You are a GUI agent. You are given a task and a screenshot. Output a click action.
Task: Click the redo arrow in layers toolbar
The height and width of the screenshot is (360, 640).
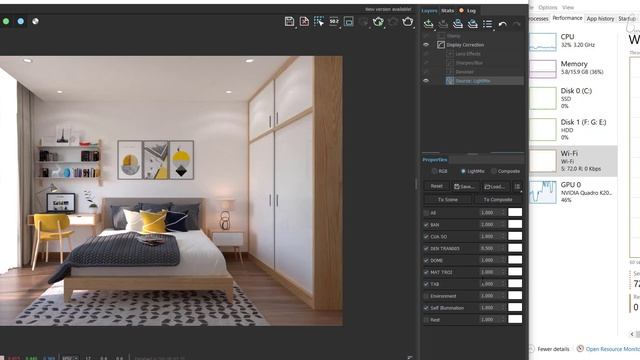point(517,24)
